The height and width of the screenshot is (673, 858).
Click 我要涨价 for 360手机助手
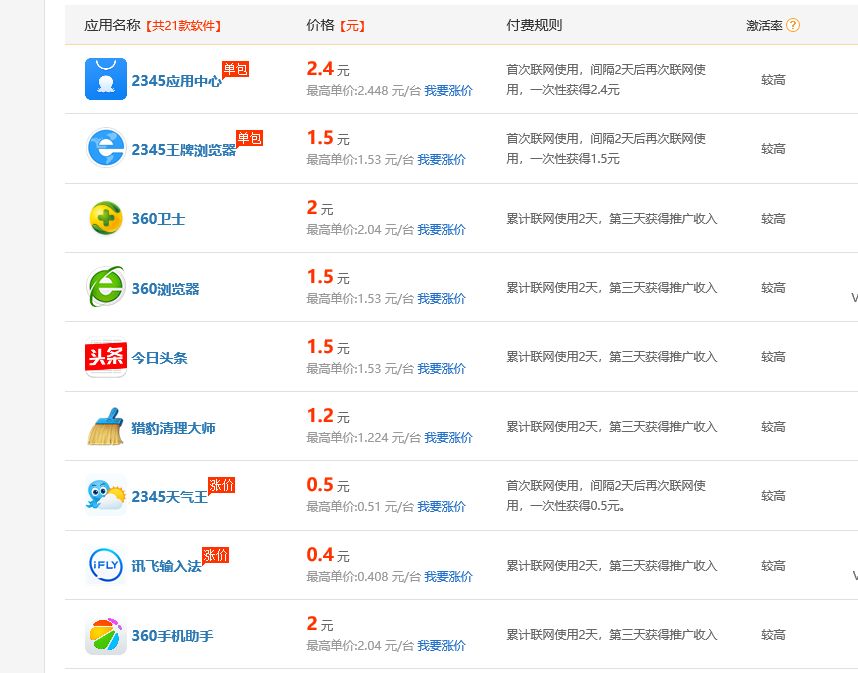point(441,646)
